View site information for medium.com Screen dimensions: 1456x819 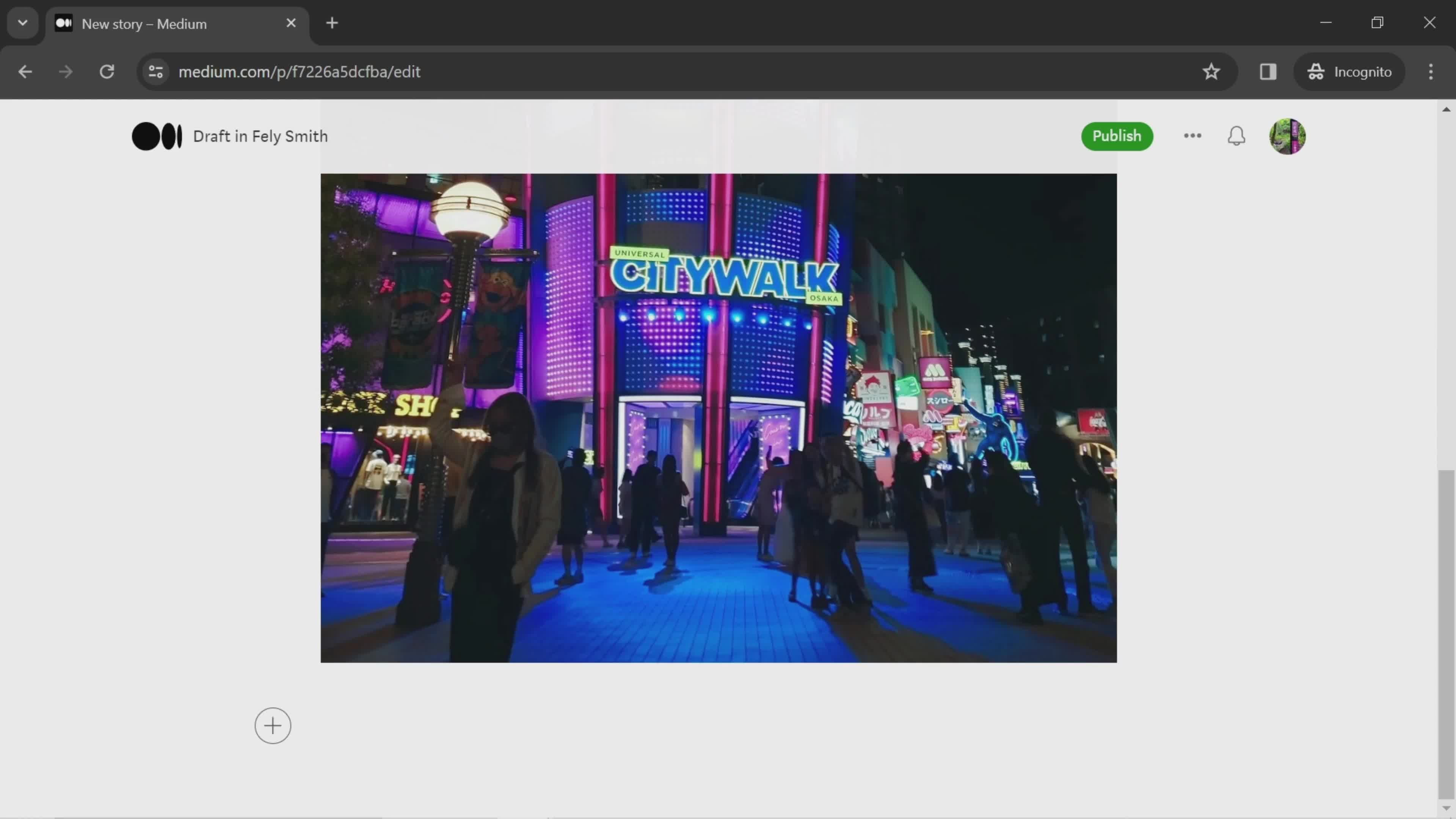click(155, 72)
